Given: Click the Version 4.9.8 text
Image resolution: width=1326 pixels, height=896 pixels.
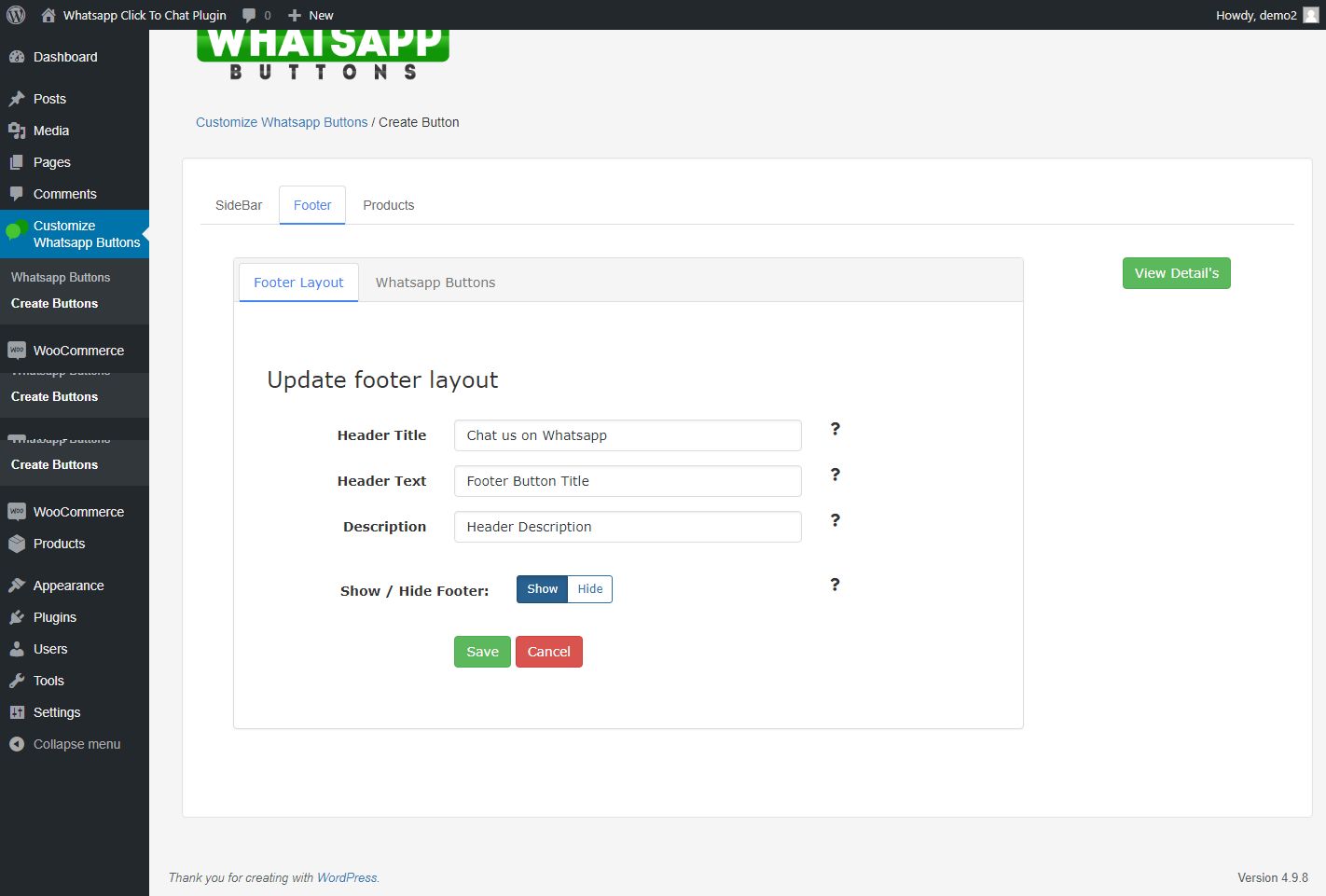Looking at the screenshot, I should (x=1273, y=877).
